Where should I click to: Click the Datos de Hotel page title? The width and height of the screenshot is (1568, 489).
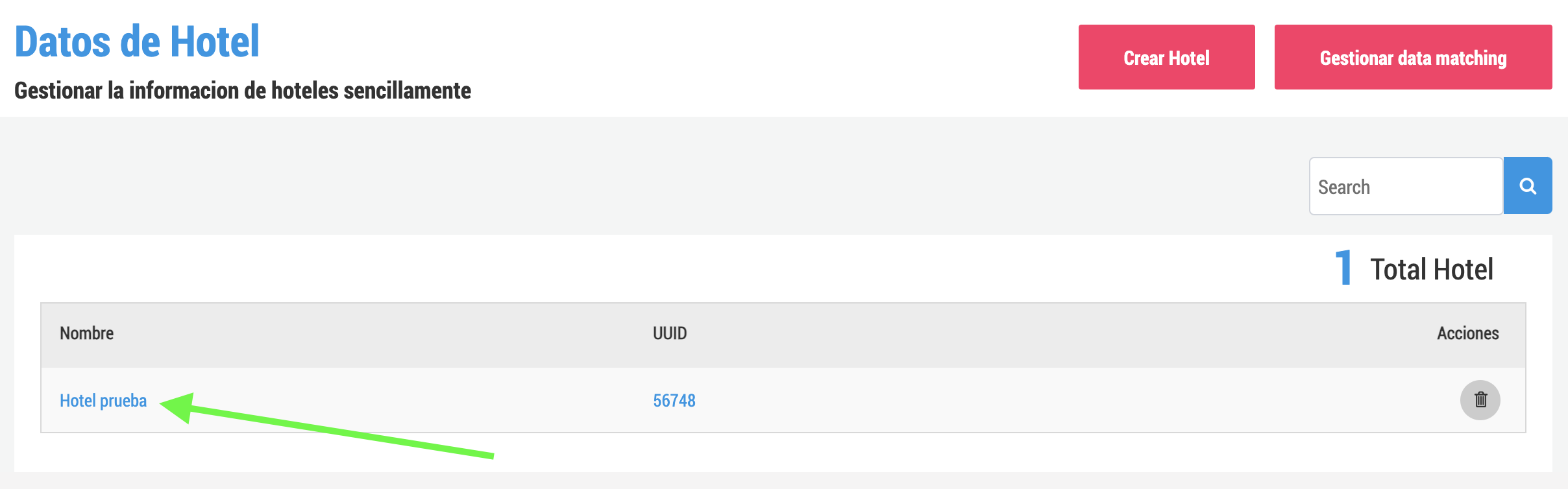(x=137, y=42)
